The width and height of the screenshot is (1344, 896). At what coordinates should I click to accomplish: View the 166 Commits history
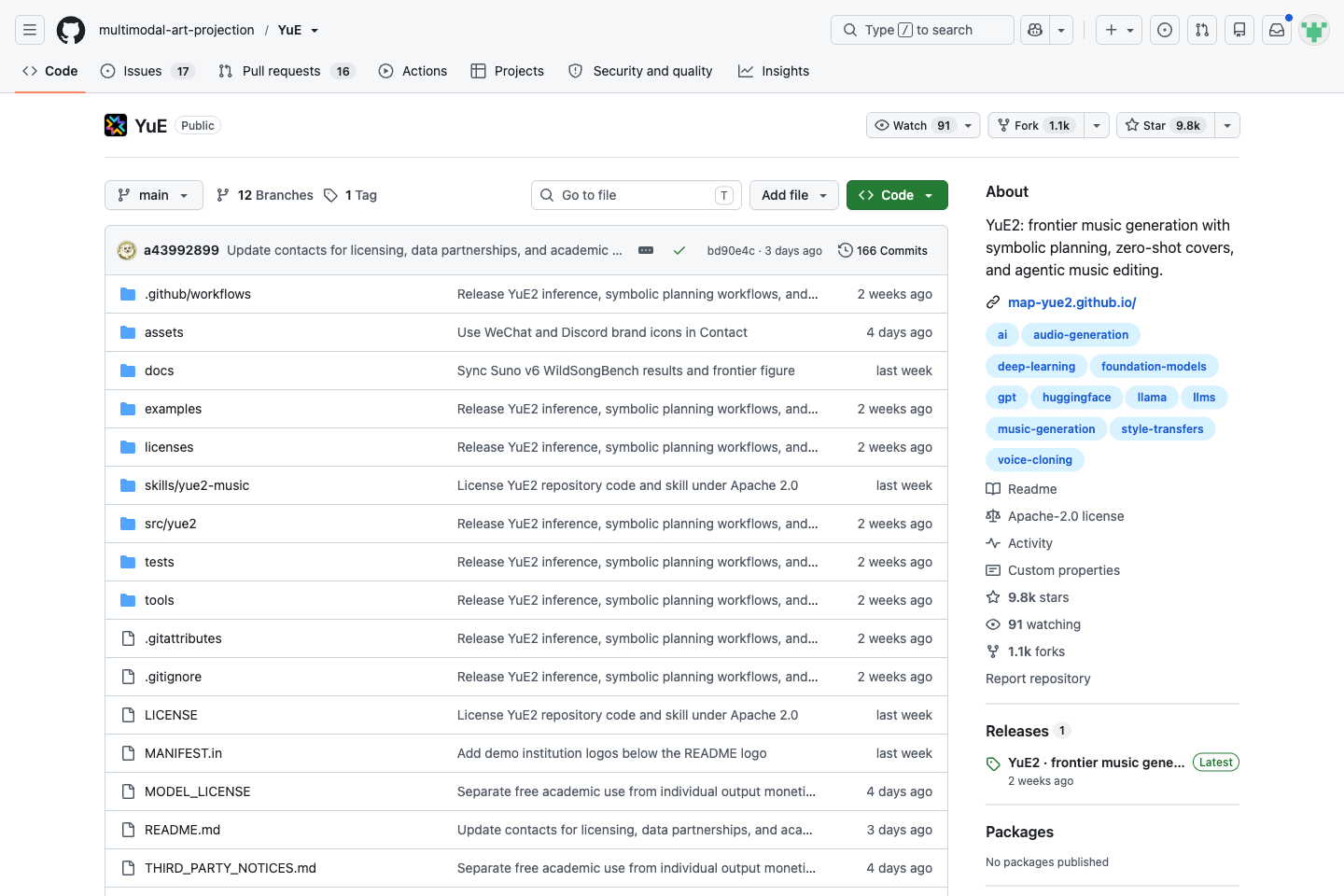pyautogui.click(x=883, y=250)
